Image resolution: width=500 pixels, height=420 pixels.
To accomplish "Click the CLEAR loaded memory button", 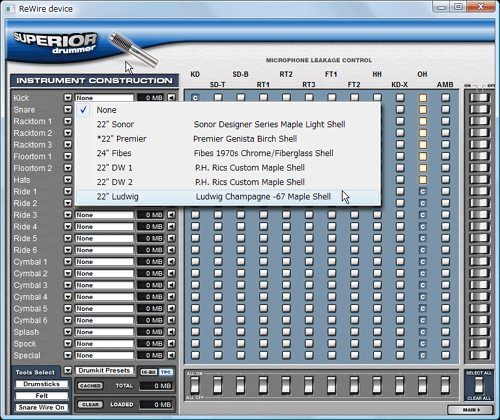I will (x=90, y=404).
